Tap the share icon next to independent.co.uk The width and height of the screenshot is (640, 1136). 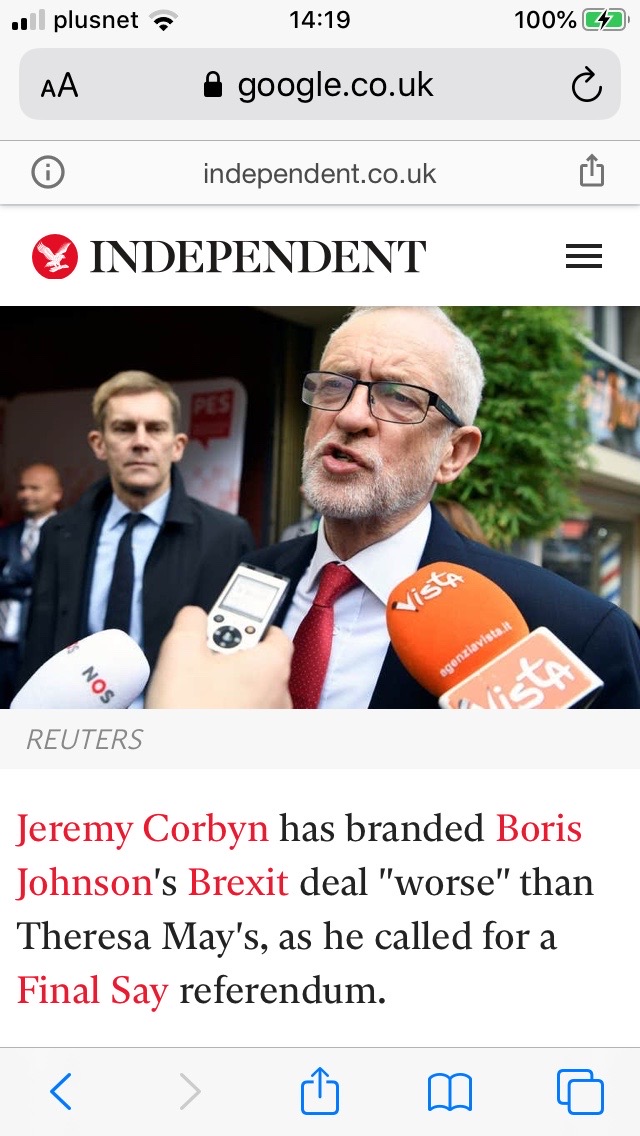click(591, 172)
